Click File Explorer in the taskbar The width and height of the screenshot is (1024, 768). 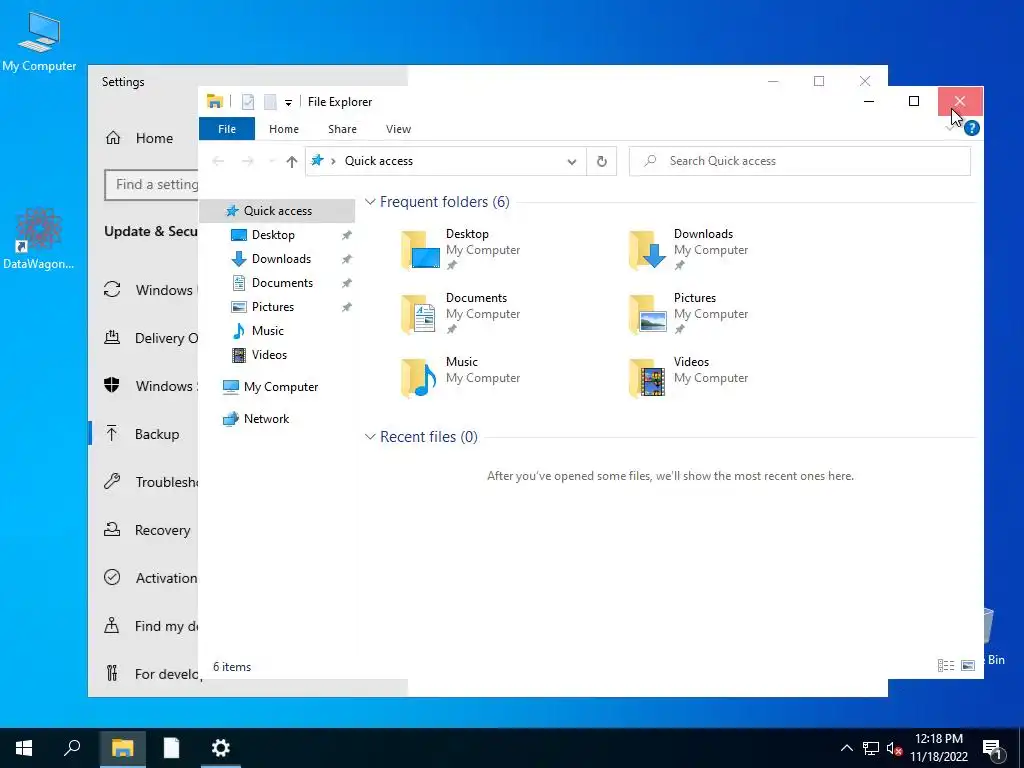[x=122, y=748]
